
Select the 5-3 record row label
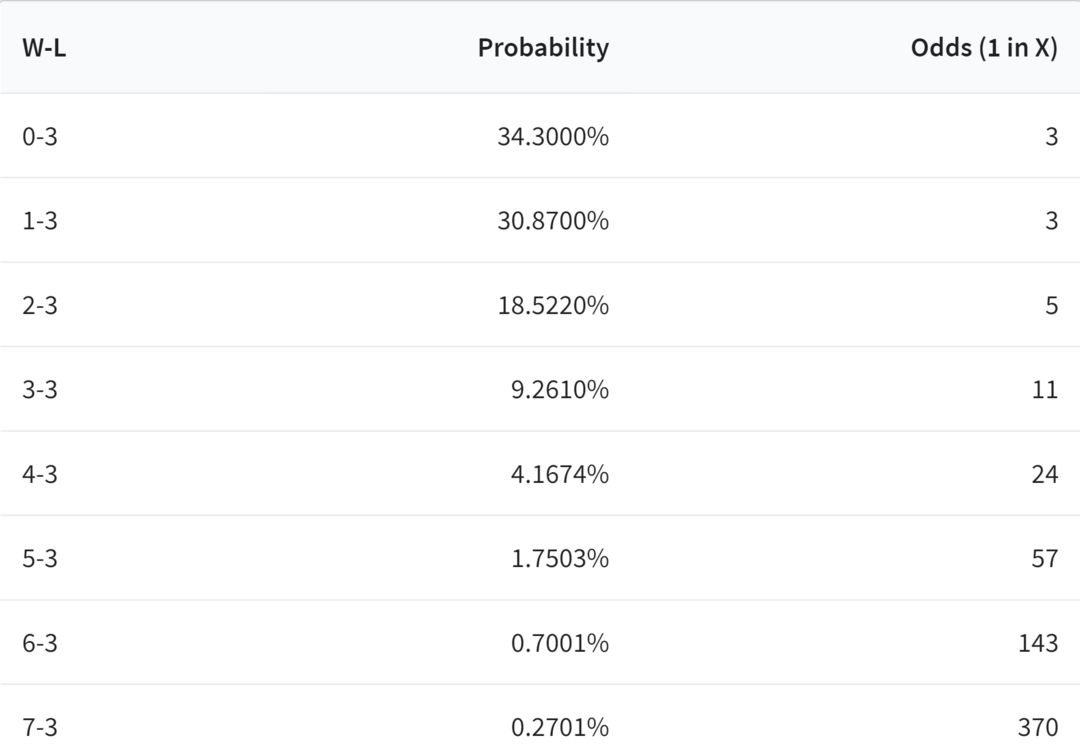40,558
